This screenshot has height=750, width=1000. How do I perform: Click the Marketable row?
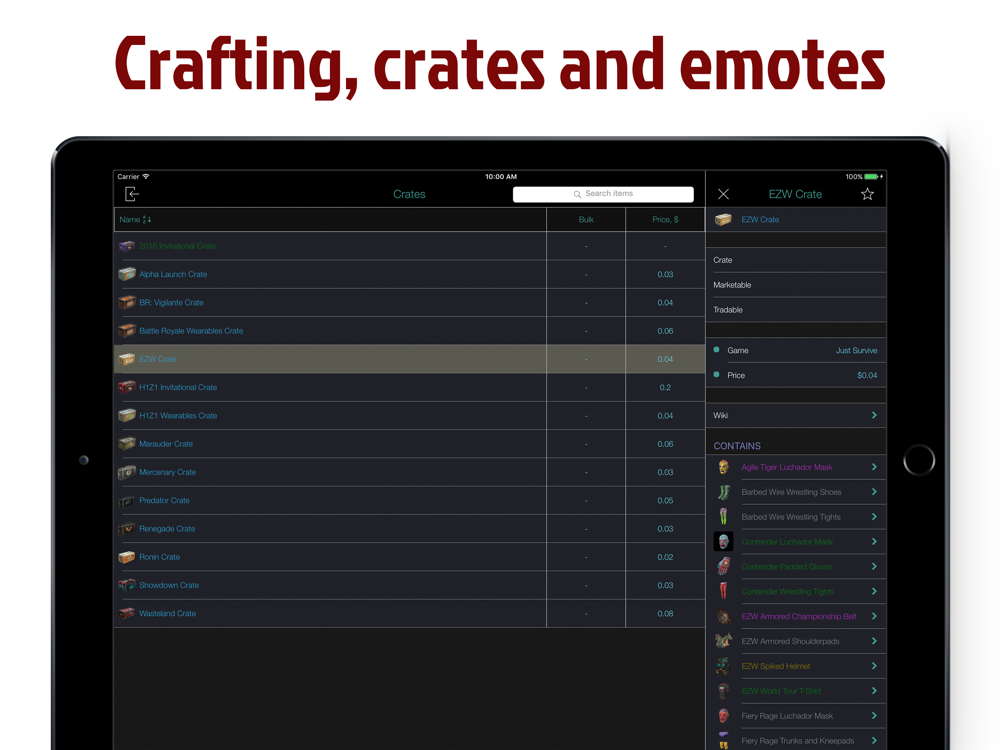[796, 285]
